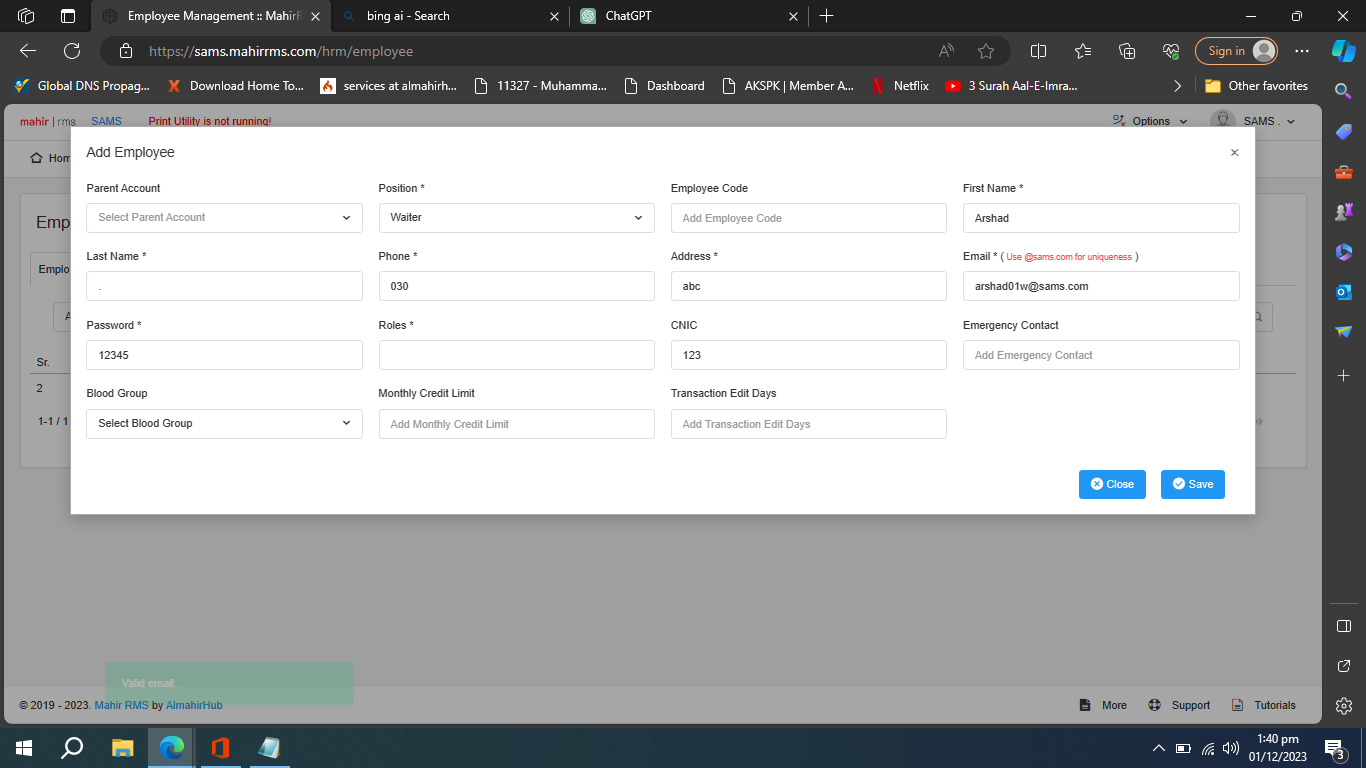This screenshot has width=1366, height=768.
Task: Open sidebar settings gear icon
Action: 1344,705
